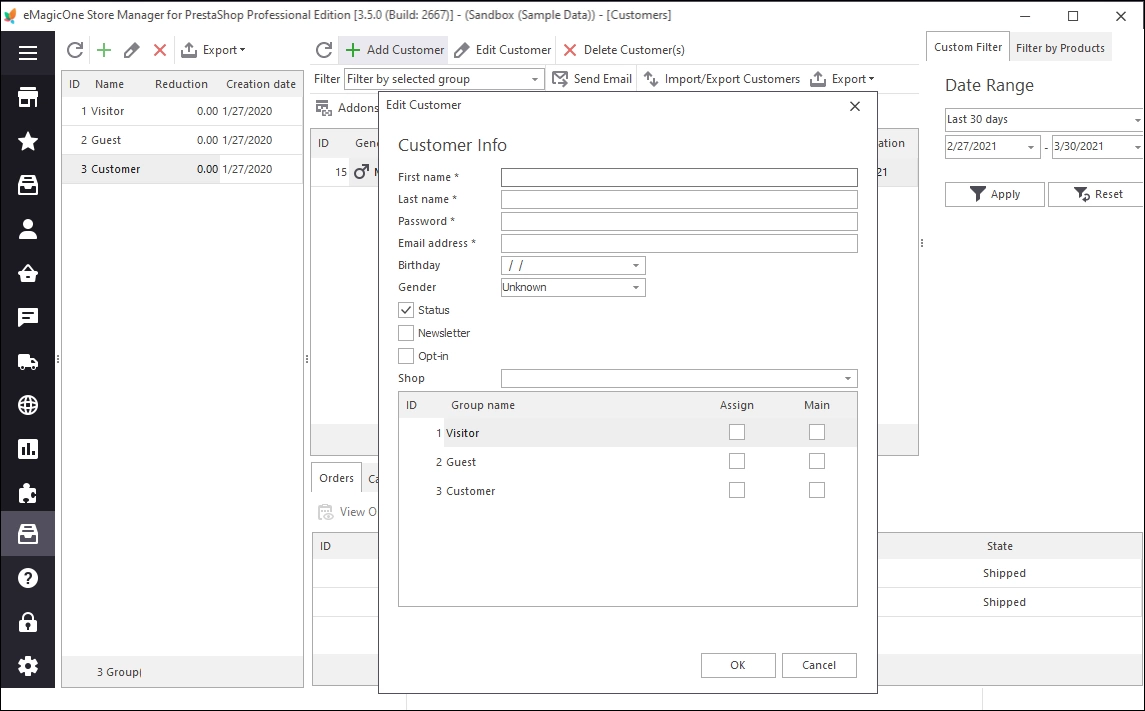Expand the Last 30 days range dropdown
Viewport: 1145px width, 711px height.
pos(1043,119)
